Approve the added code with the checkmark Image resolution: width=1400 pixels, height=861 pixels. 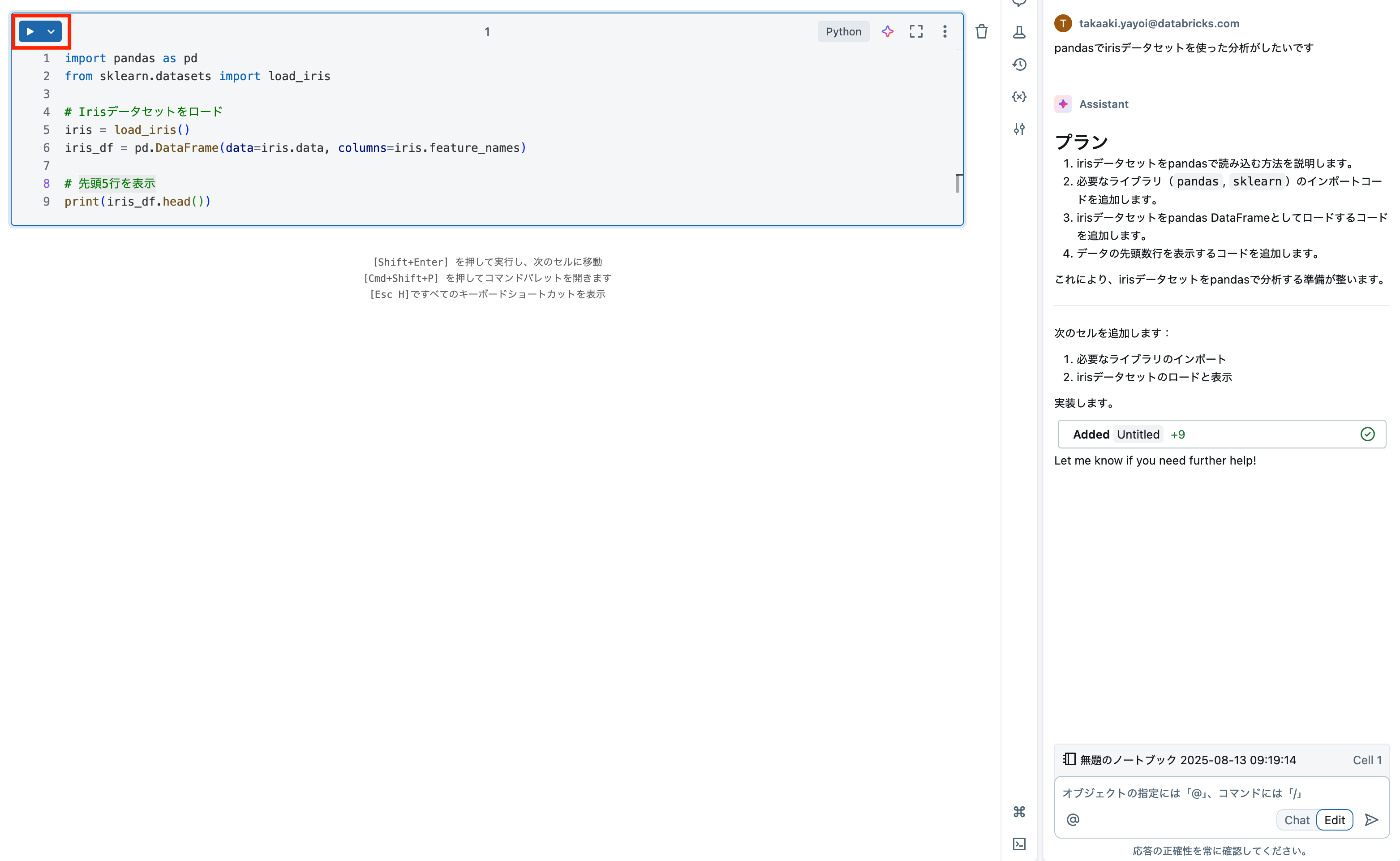tap(1368, 434)
